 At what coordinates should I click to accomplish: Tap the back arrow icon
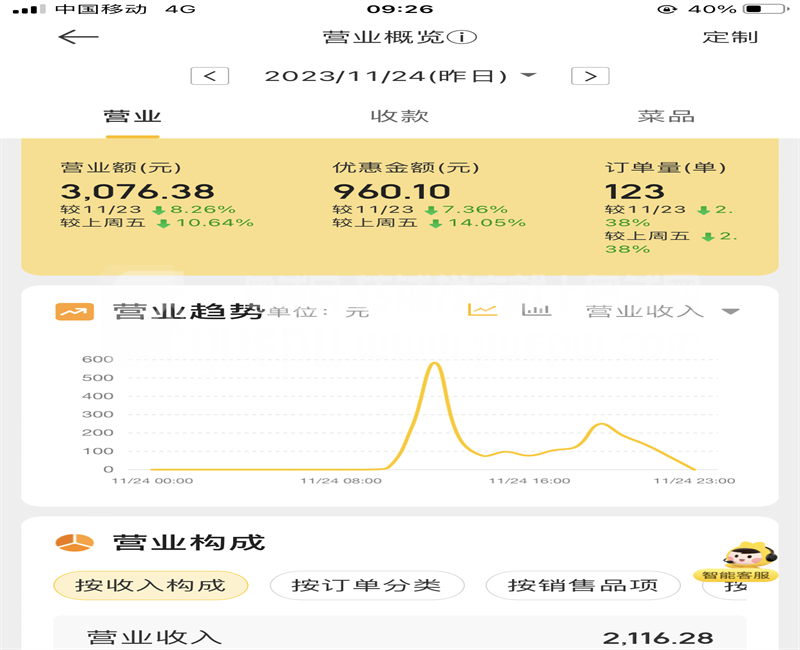(78, 37)
